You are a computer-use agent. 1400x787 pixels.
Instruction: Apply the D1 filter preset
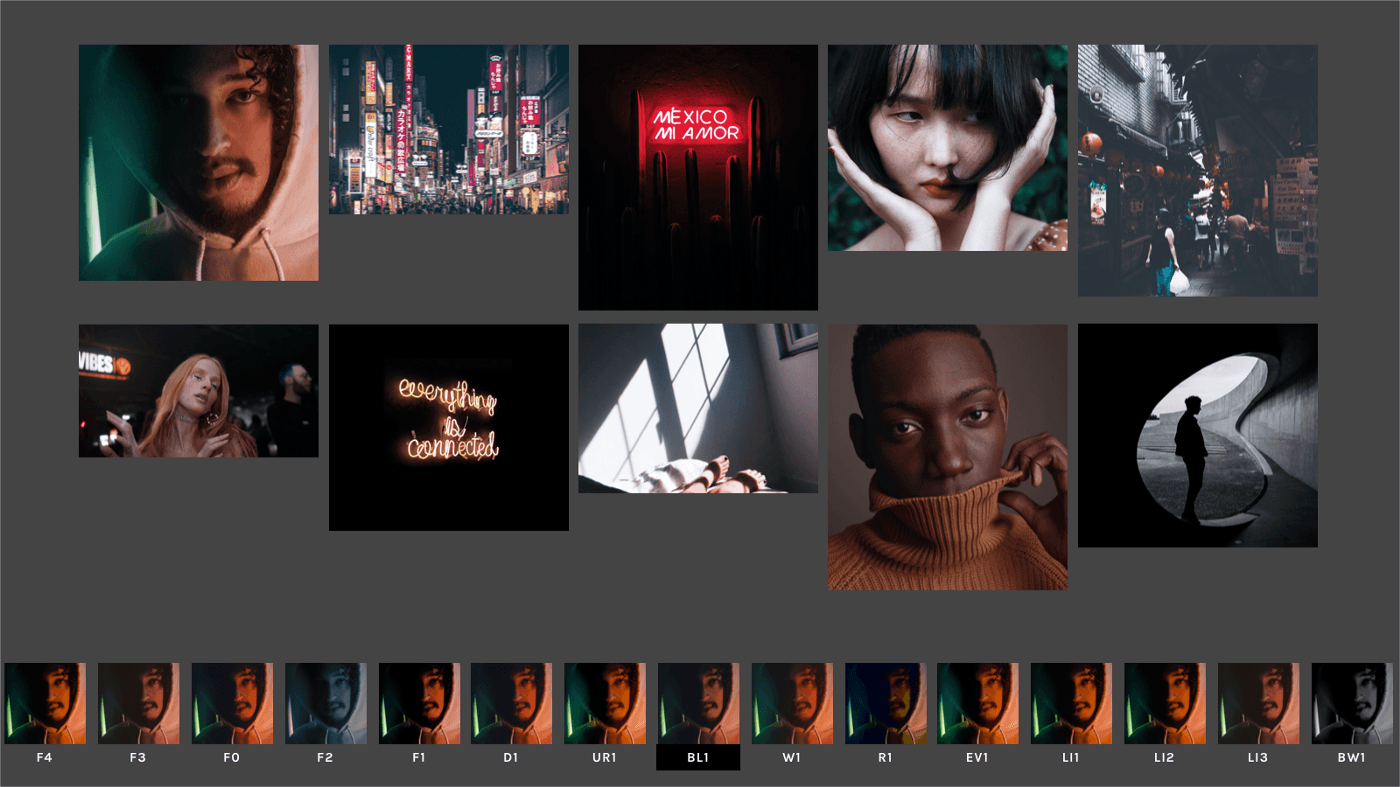coord(512,703)
